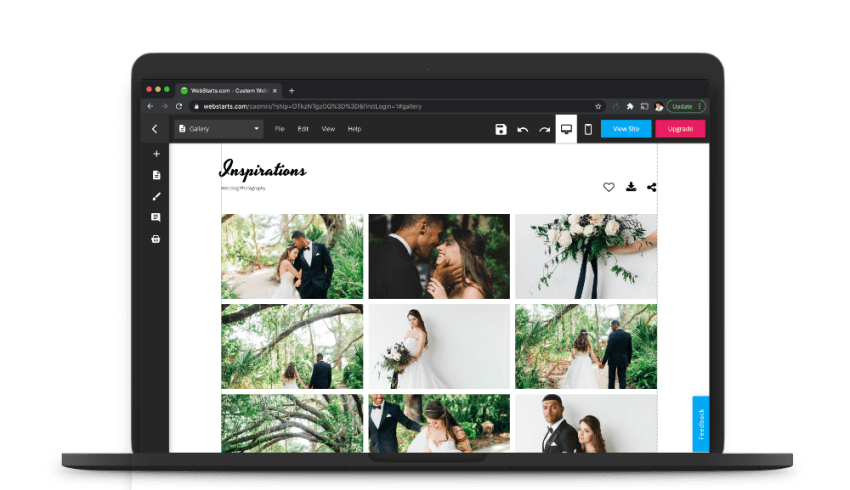Click the pink Upgrade button
Screen dimensions: 850x490
point(680,129)
